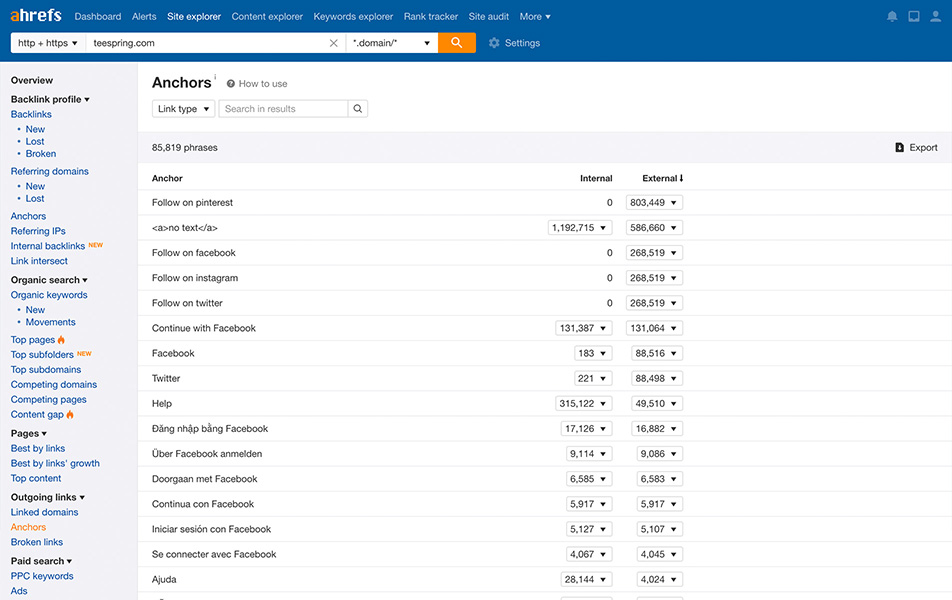Open Best by links report

click(38, 448)
